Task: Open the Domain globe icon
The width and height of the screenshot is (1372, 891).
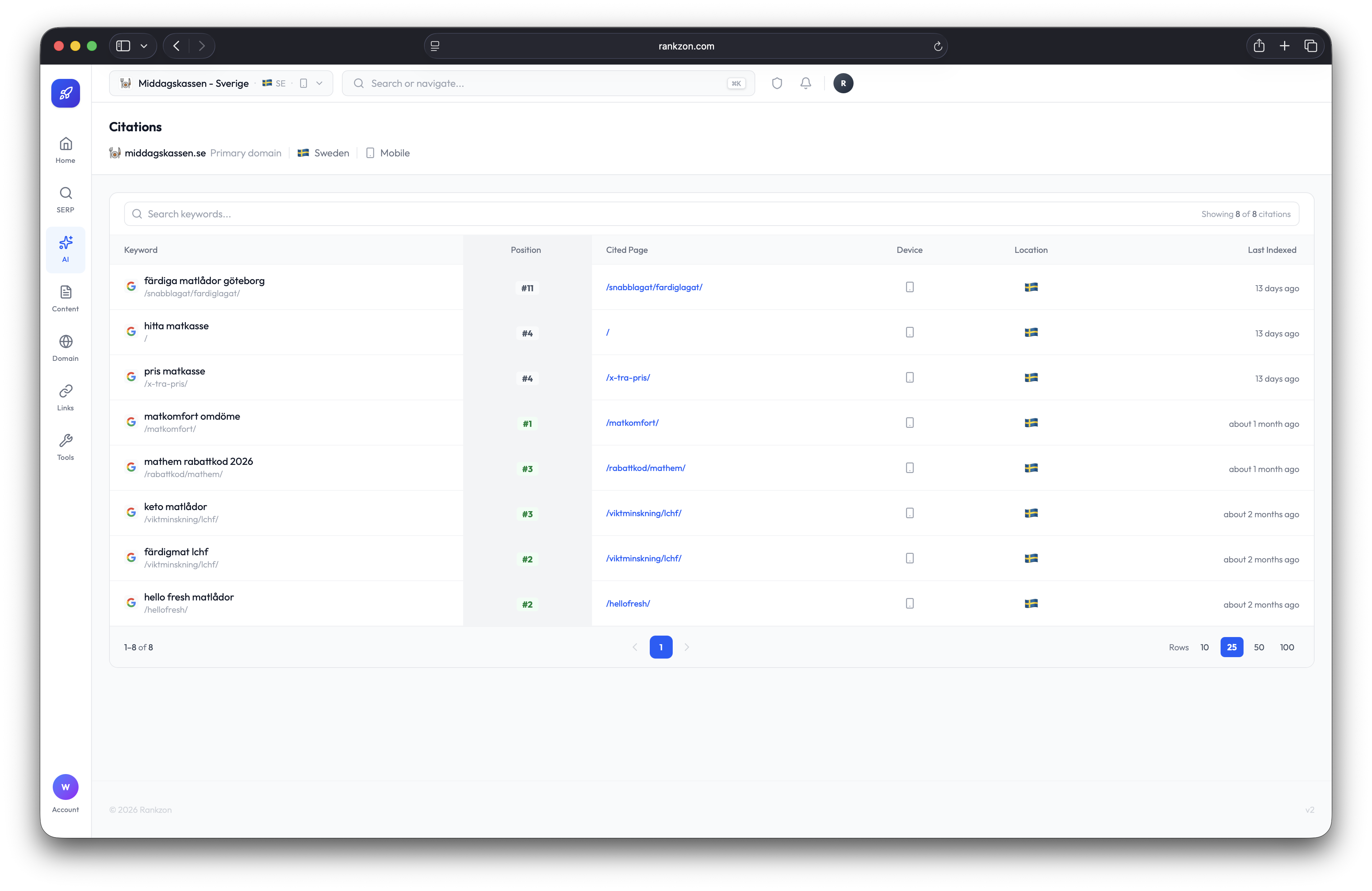Action: click(x=66, y=342)
